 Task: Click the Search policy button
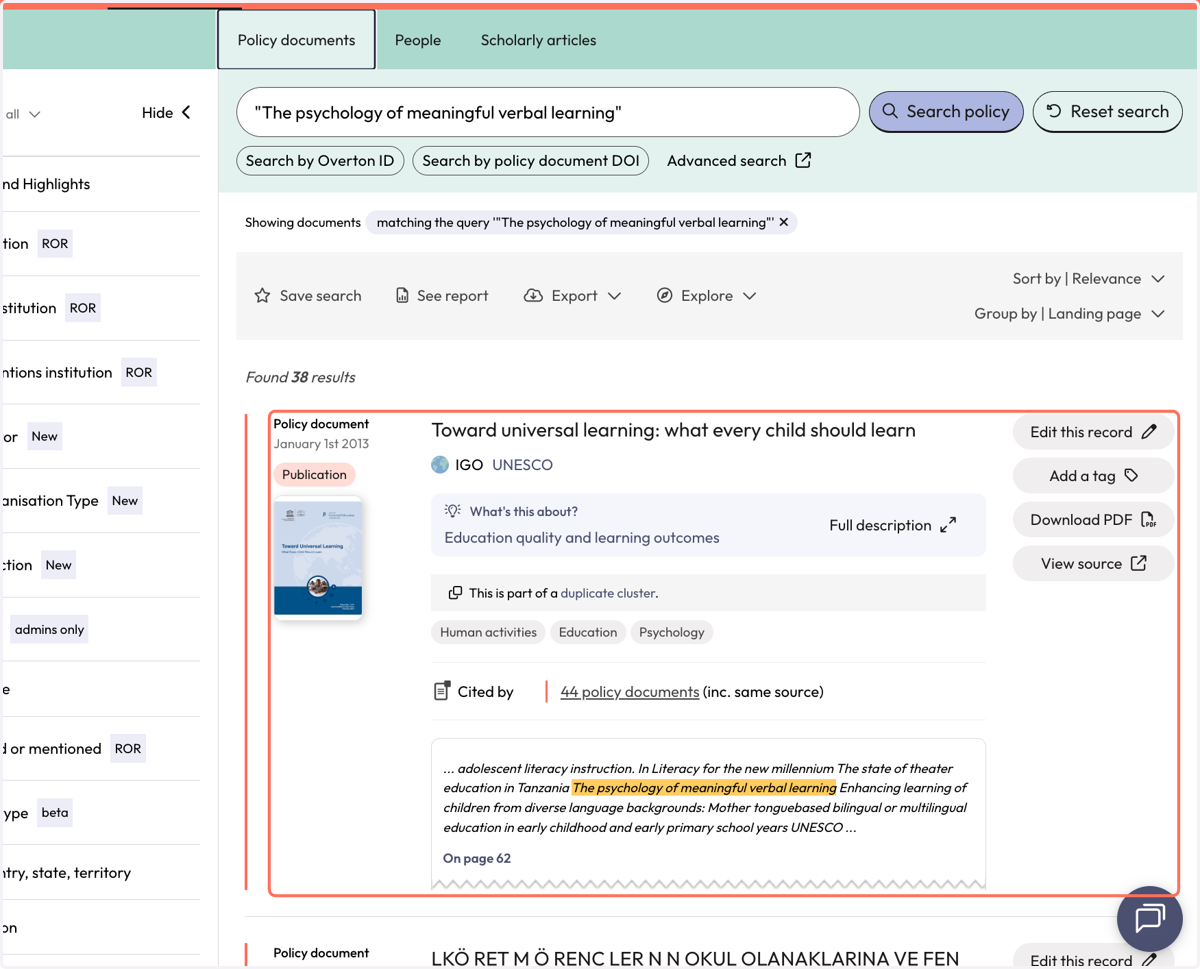[946, 111]
